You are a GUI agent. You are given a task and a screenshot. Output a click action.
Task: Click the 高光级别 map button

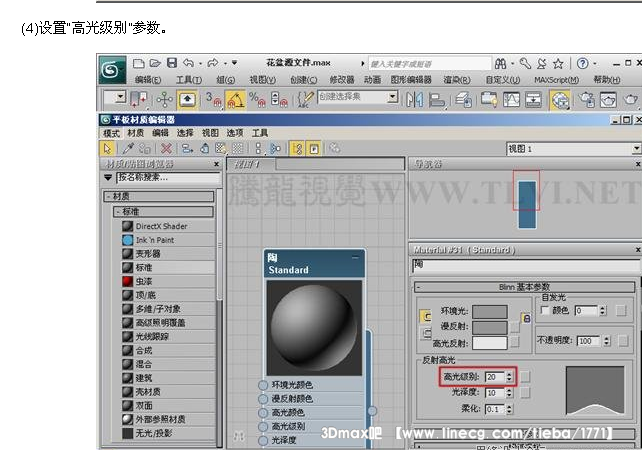pos(525,376)
